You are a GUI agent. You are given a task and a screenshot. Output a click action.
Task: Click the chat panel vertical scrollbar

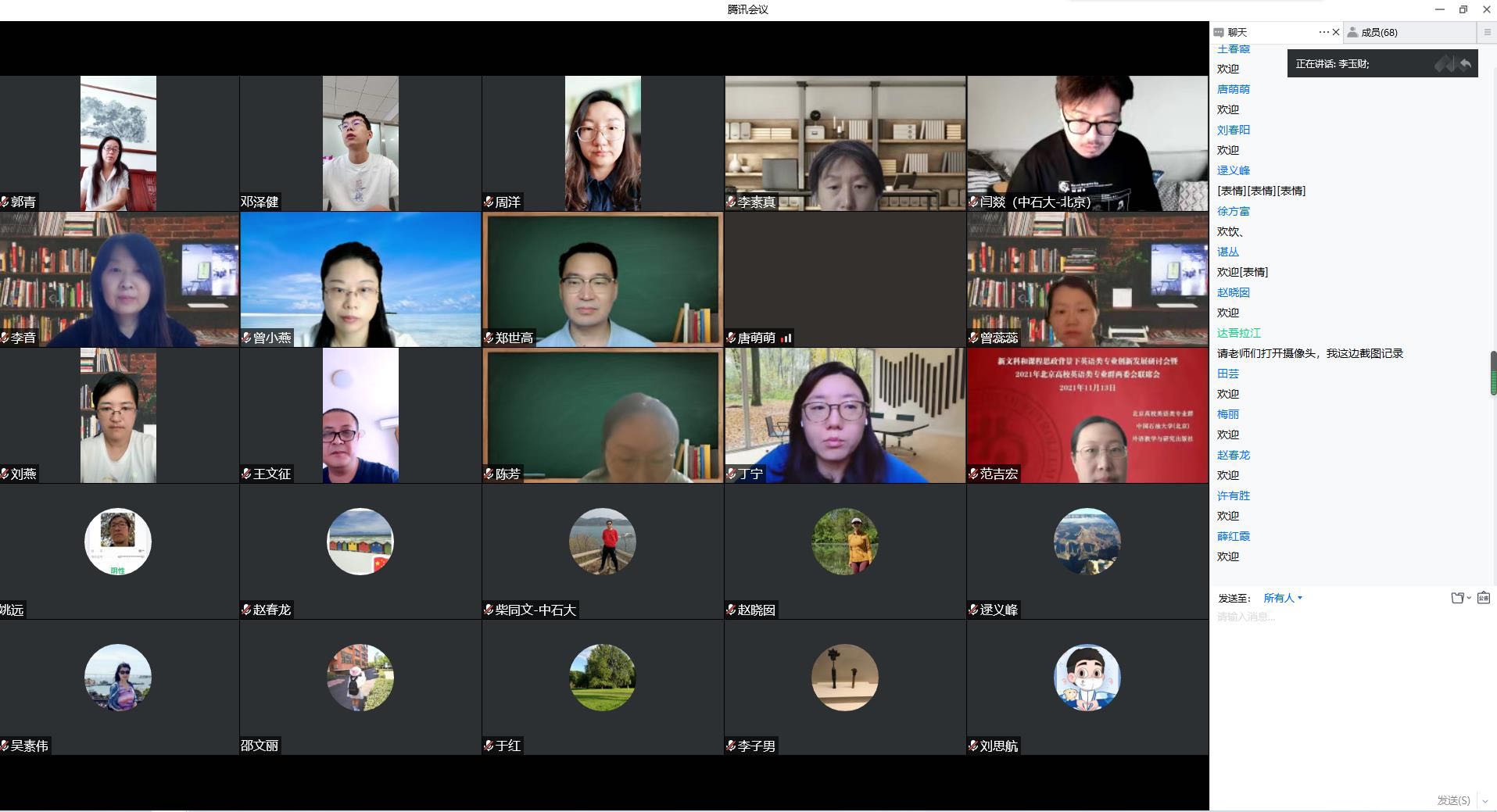pos(1493,374)
